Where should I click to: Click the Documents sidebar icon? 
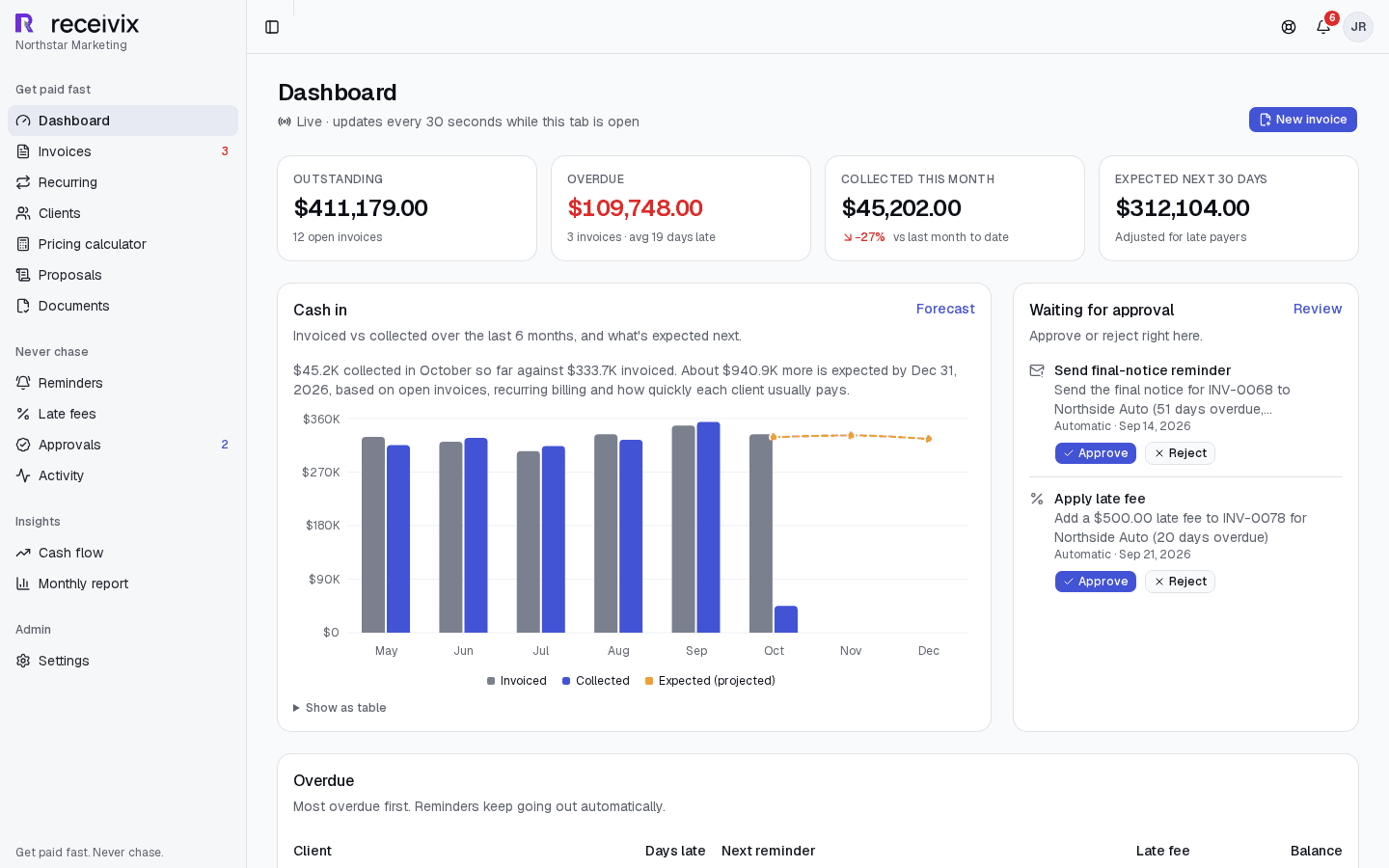(x=23, y=306)
